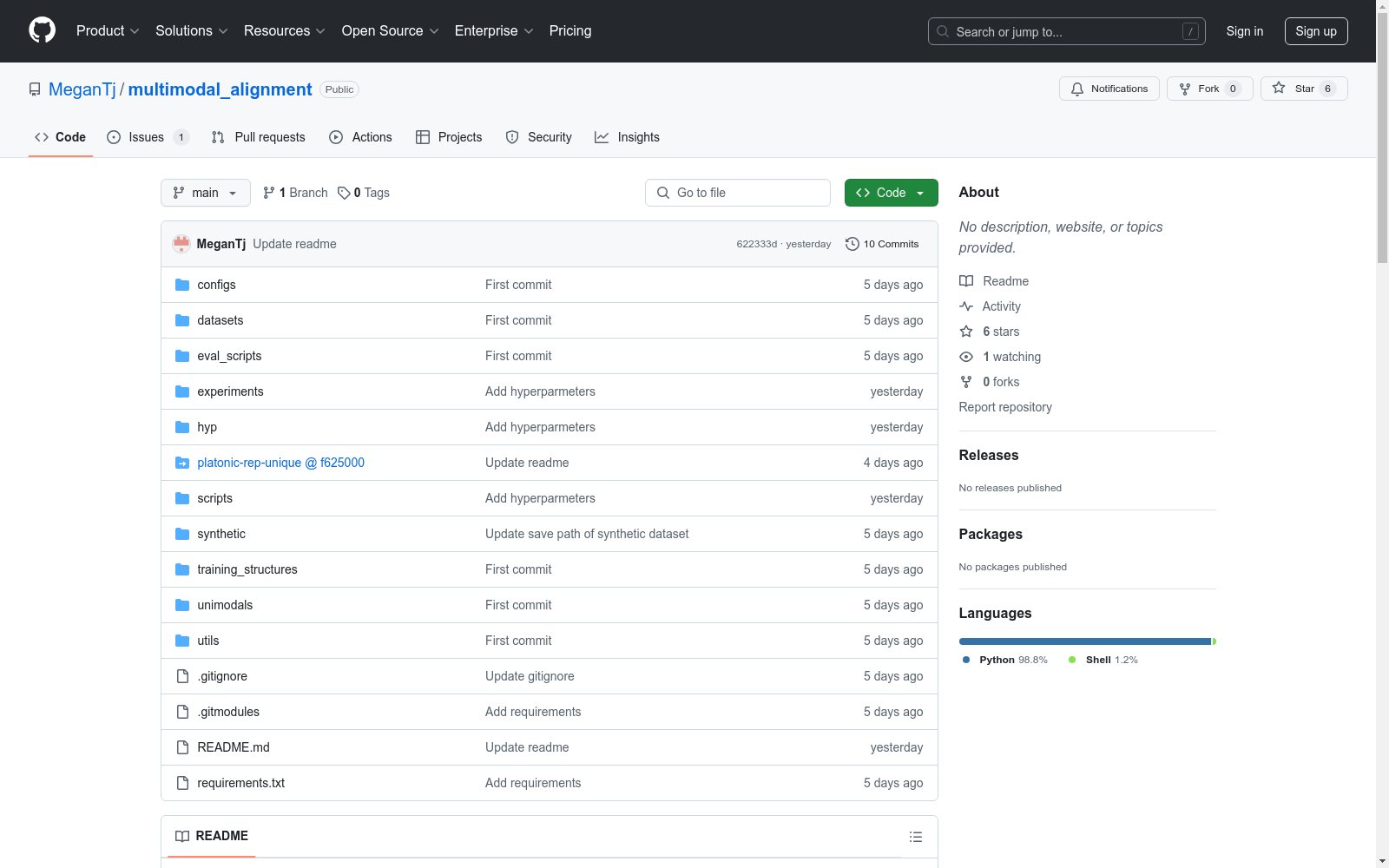Fork the repository with Fork button
Image resolution: width=1389 pixels, height=868 pixels.
tap(1210, 89)
